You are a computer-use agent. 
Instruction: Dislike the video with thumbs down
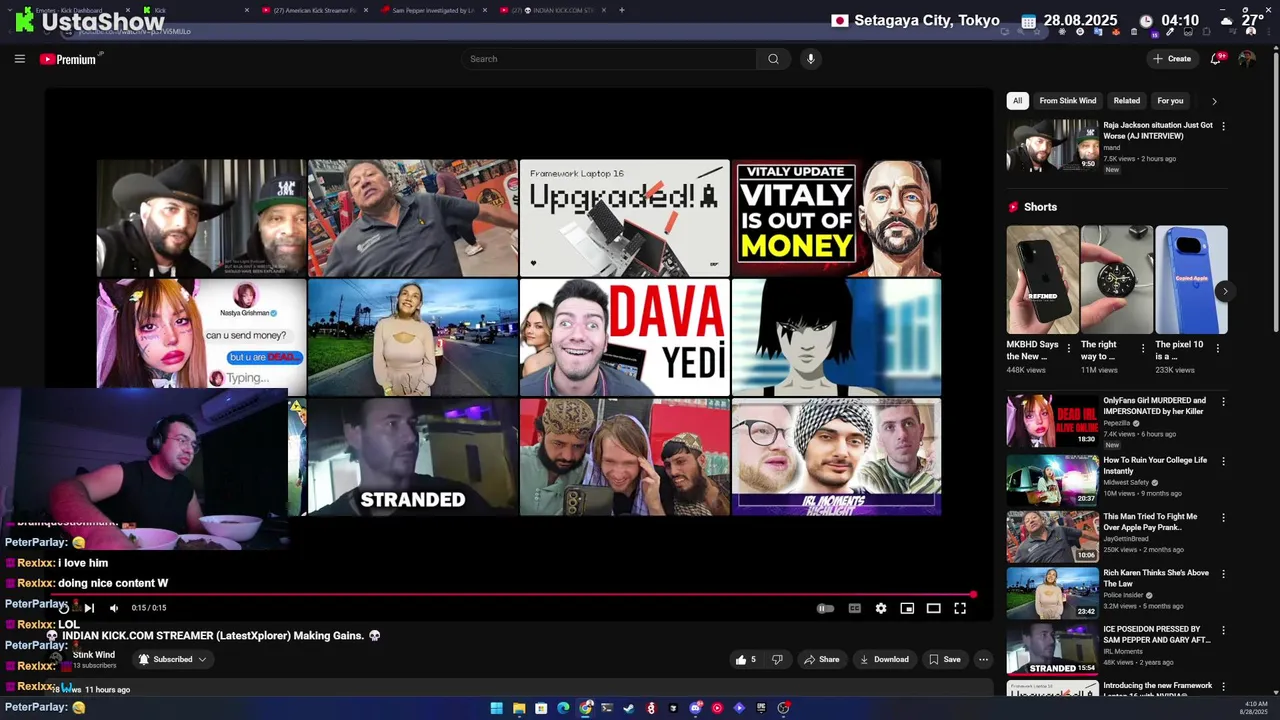[777, 659]
